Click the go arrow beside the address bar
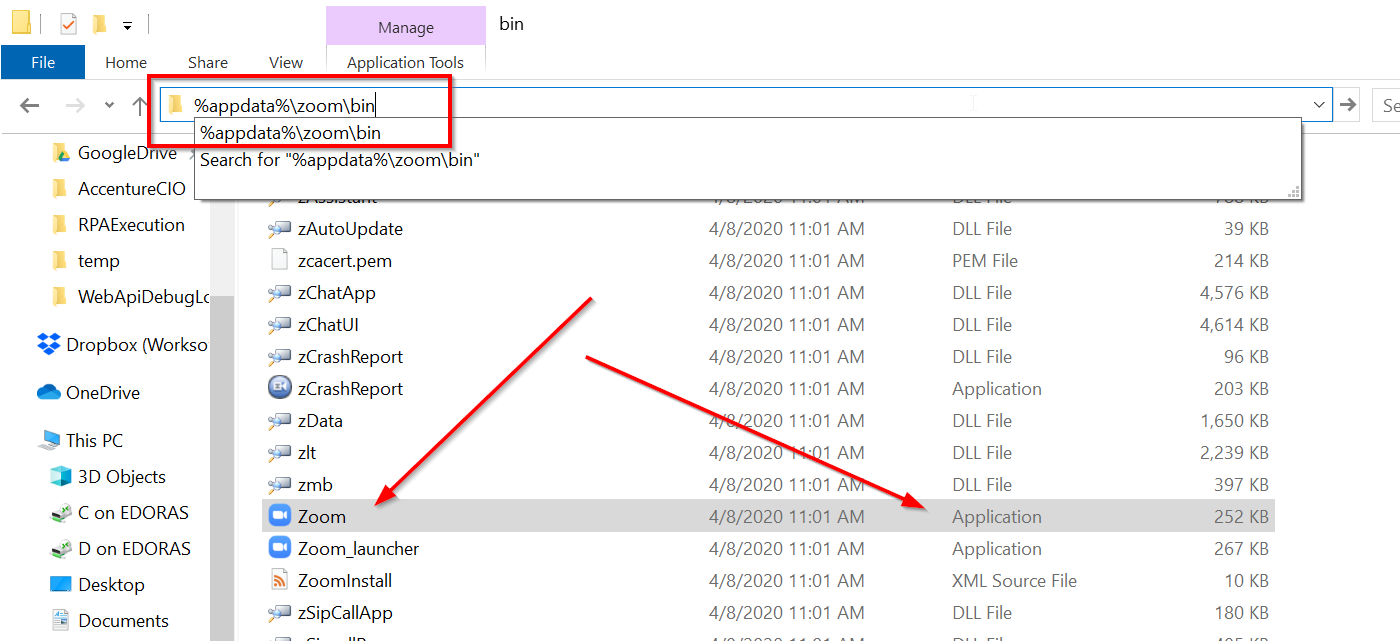Image resolution: width=1400 pixels, height=641 pixels. coord(1348,104)
